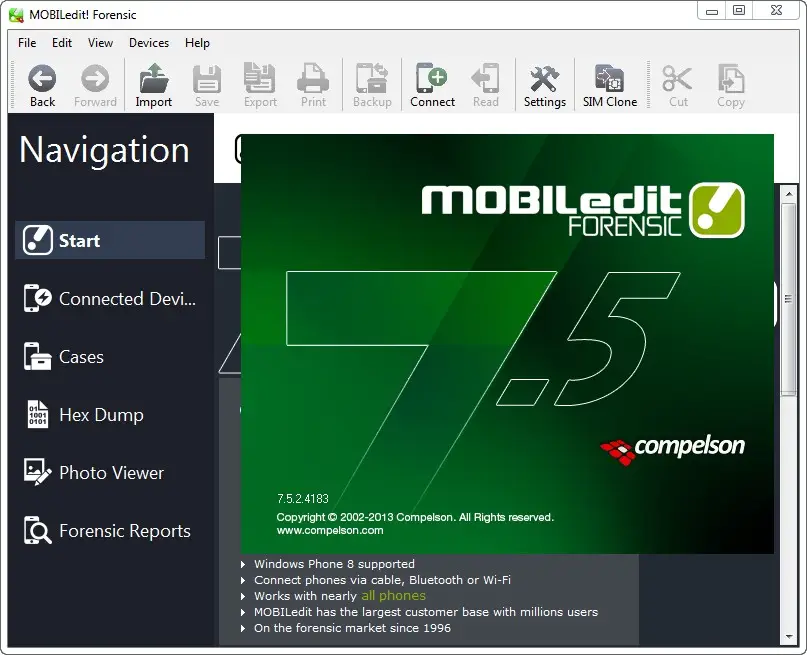This screenshot has width=807, height=655.
Task: Open the Edit menu
Action: coord(62,43)
